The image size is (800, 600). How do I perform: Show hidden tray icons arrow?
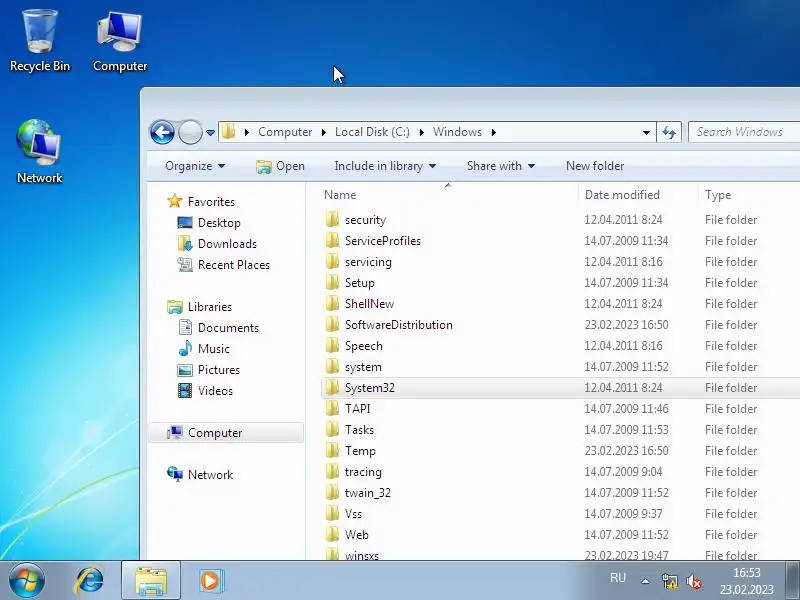point(645,581)
